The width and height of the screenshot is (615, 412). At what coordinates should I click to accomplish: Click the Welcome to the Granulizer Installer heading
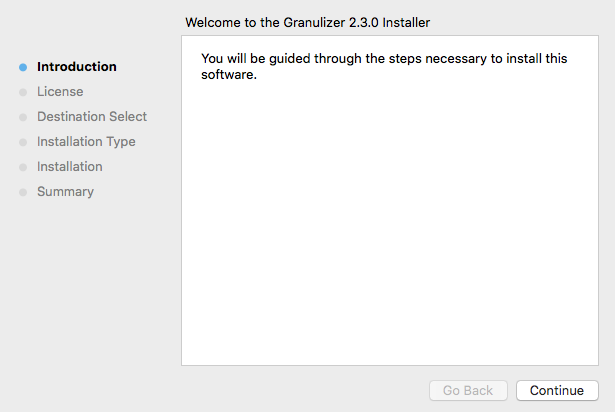(308, 22)
